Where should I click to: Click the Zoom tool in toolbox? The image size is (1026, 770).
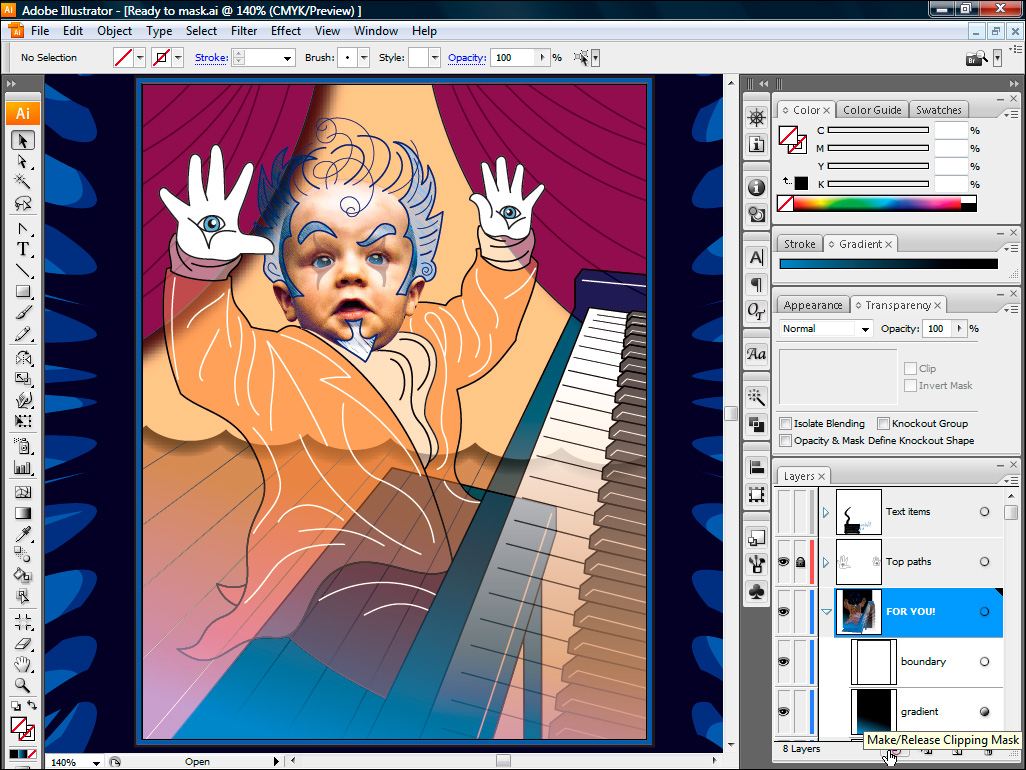pyautogui.click(x=23, y=686)
